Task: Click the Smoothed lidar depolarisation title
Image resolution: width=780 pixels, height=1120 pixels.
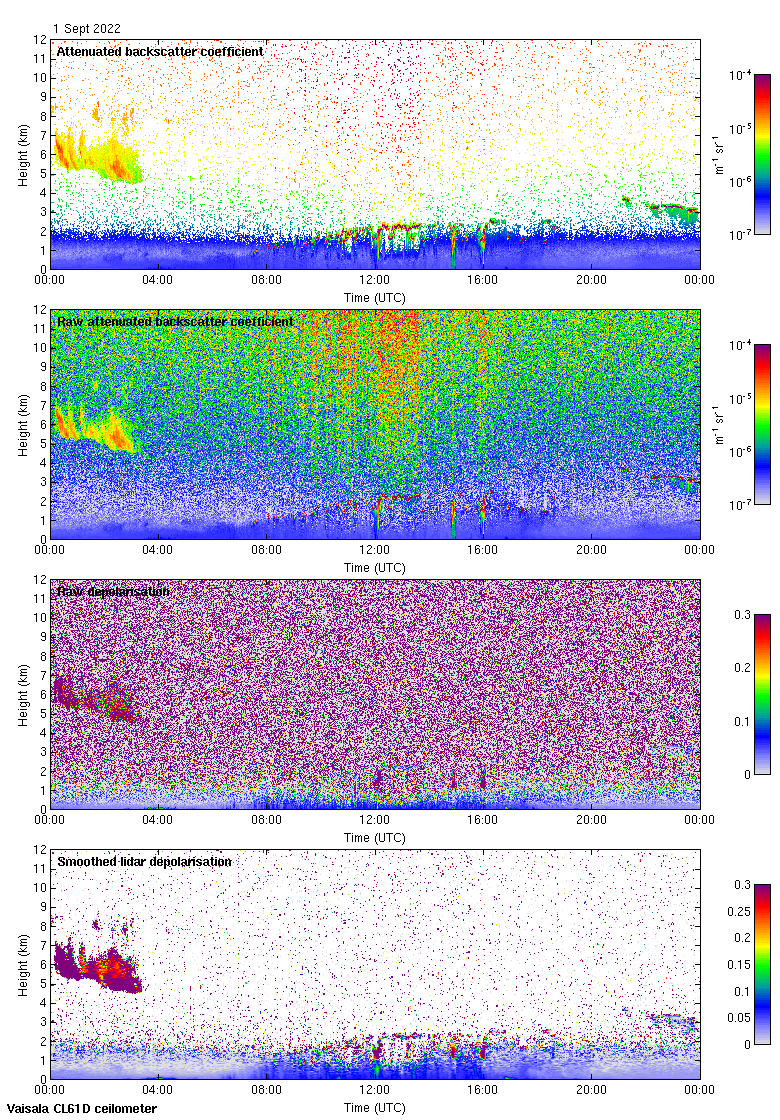Action: [x=144, y=861]
